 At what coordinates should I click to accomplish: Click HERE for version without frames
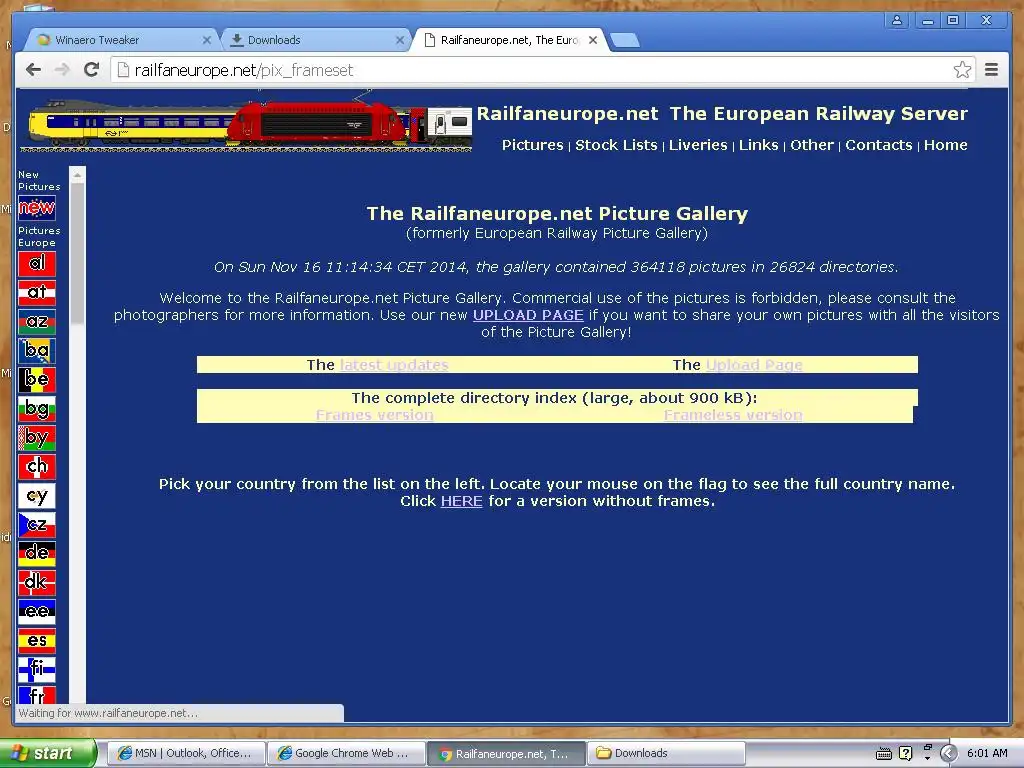461,501
